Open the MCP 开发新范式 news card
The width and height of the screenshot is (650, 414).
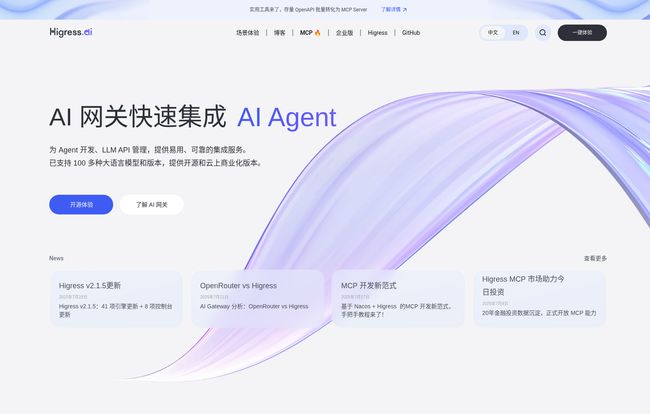[398, 299]
